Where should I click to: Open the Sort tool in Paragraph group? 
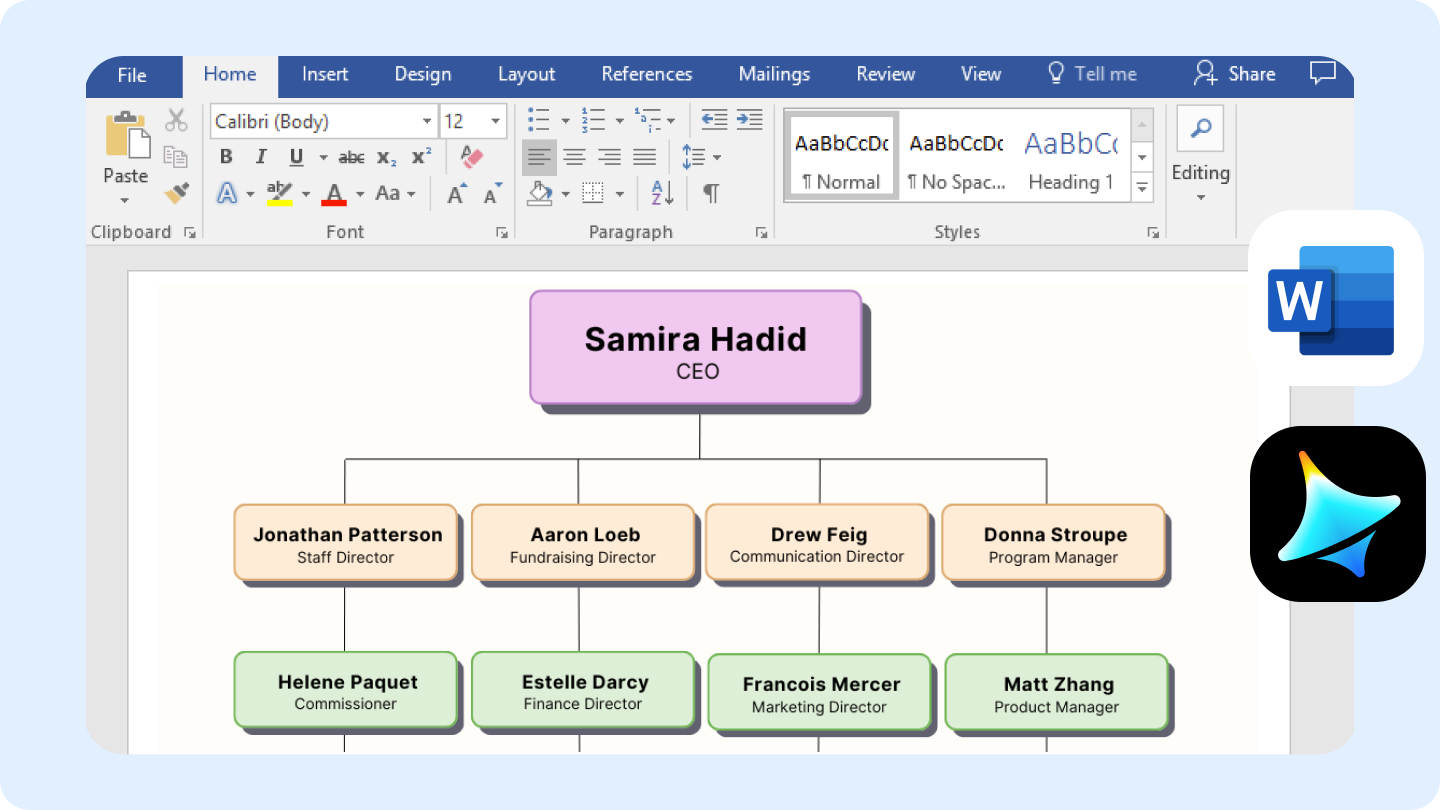pyautogui.click(x=659, y=192)
